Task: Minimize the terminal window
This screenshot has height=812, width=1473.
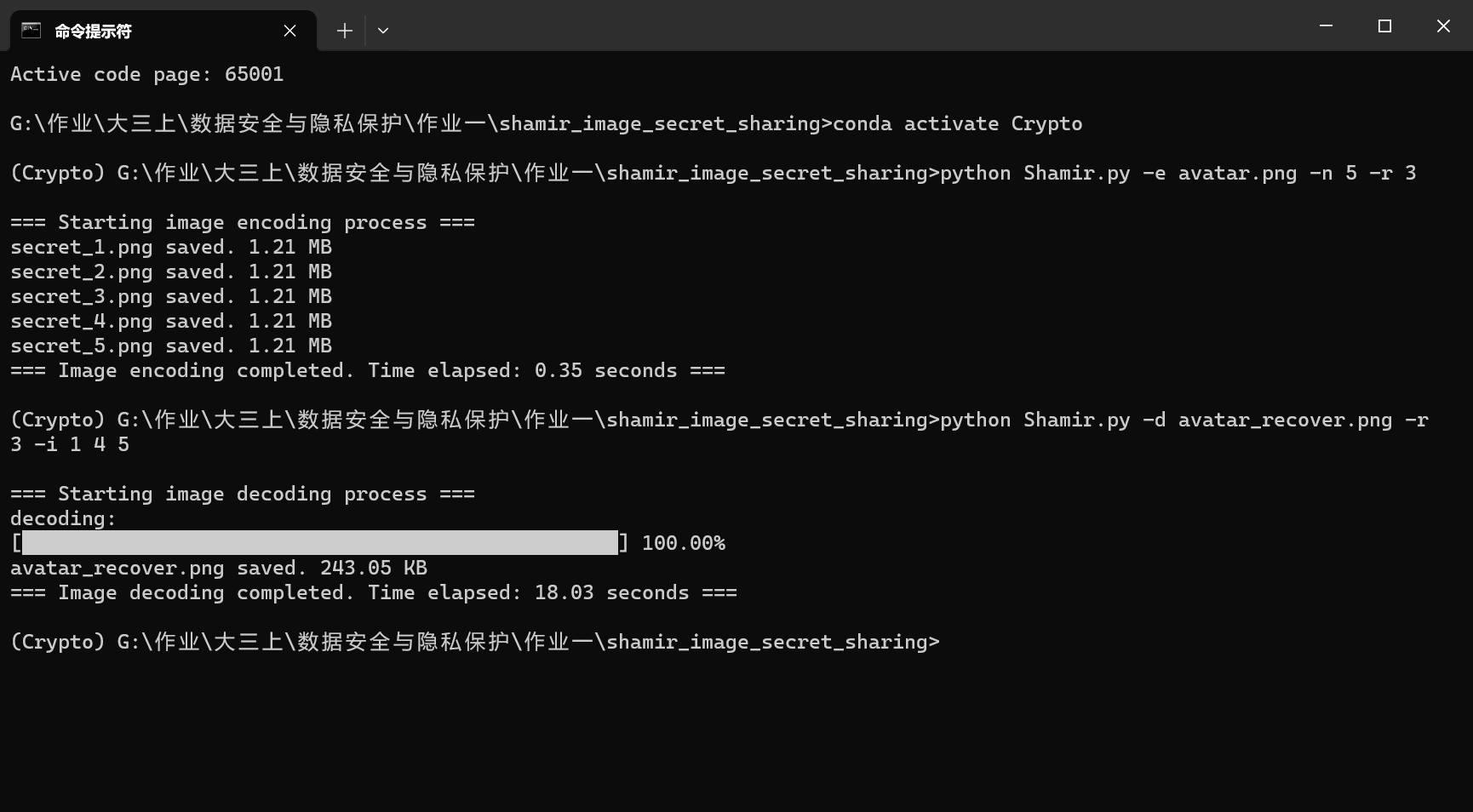Action: [1326, 26]
